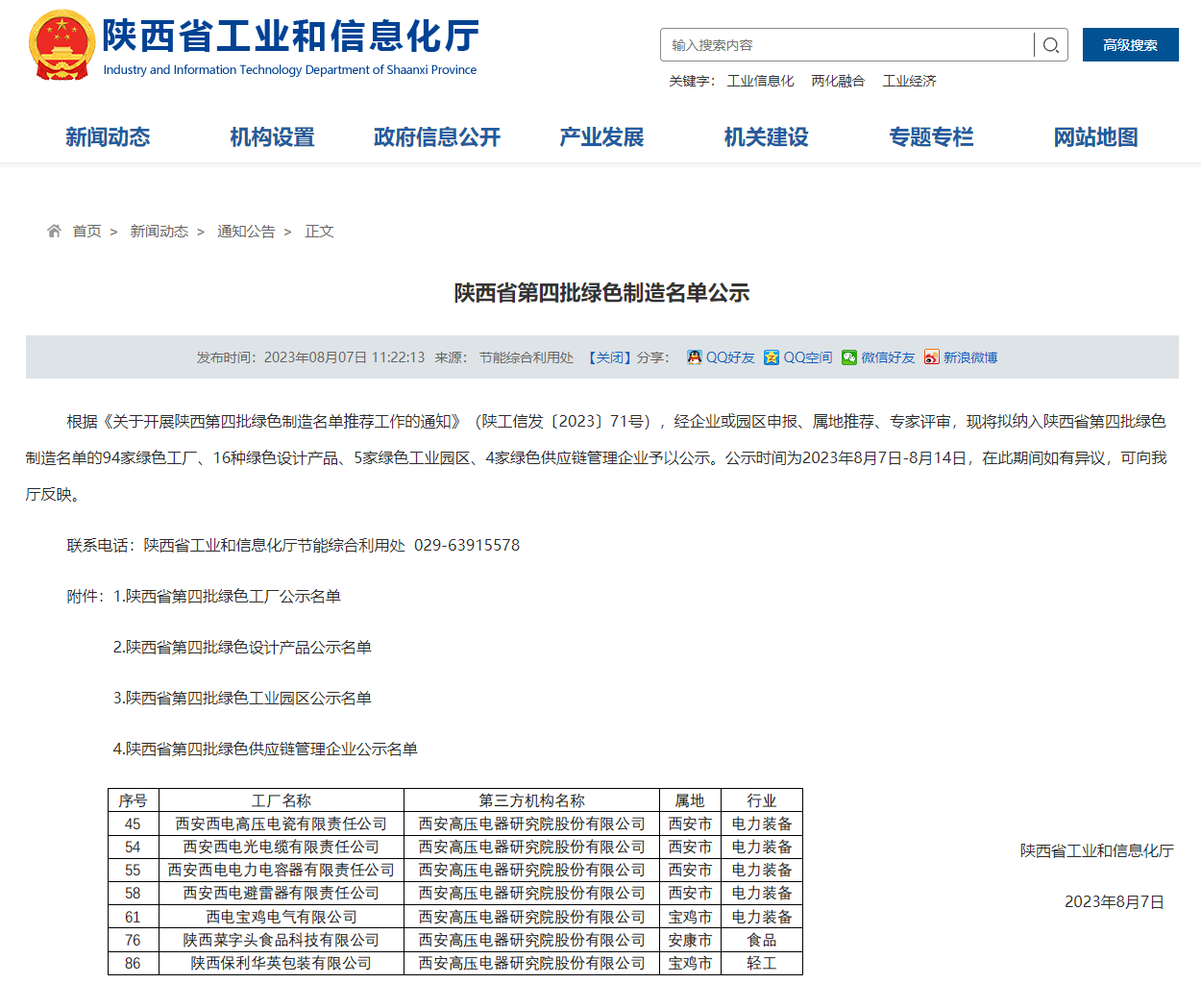Image resolution: width=1201 pixels, height=1008 pixels.
Task: Navigate to 机构设置 menu
Action: (272, 137)
